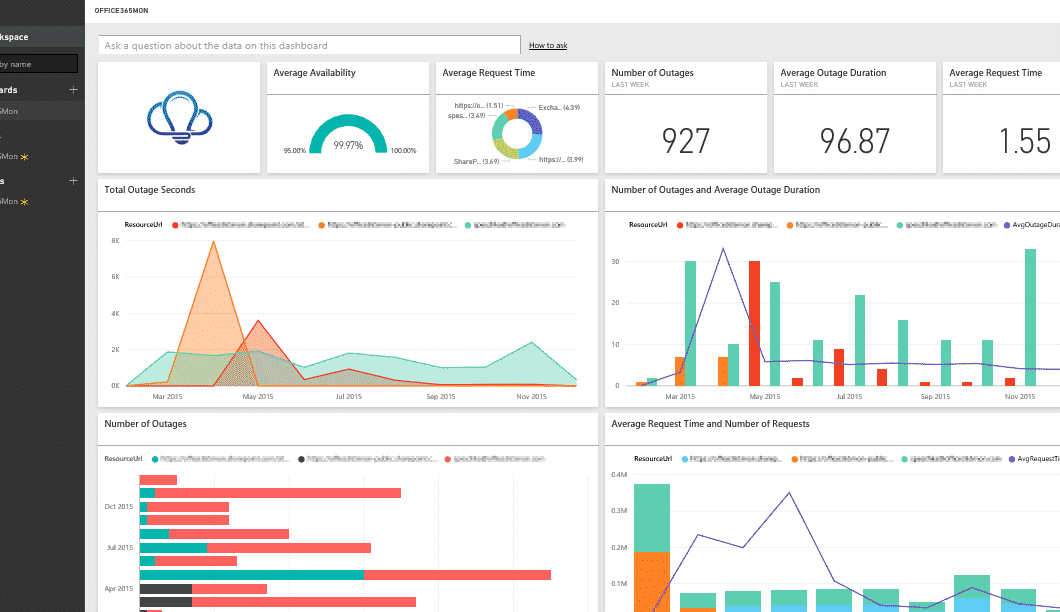The width and height of the screenshot is (1060, 612).
Task: Click the purple AvgOutageDuration legend marker
Action: click(x=1007, y=225)
